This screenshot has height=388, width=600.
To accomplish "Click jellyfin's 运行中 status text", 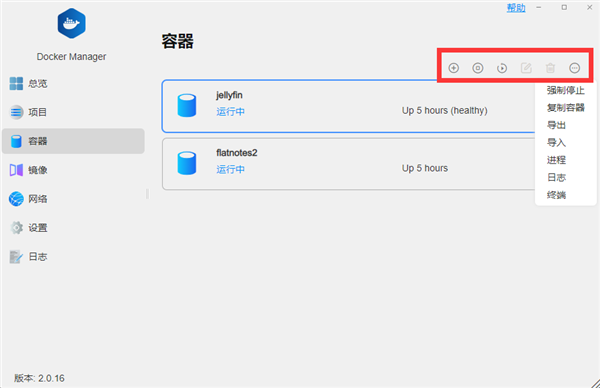I will (230, 112).
